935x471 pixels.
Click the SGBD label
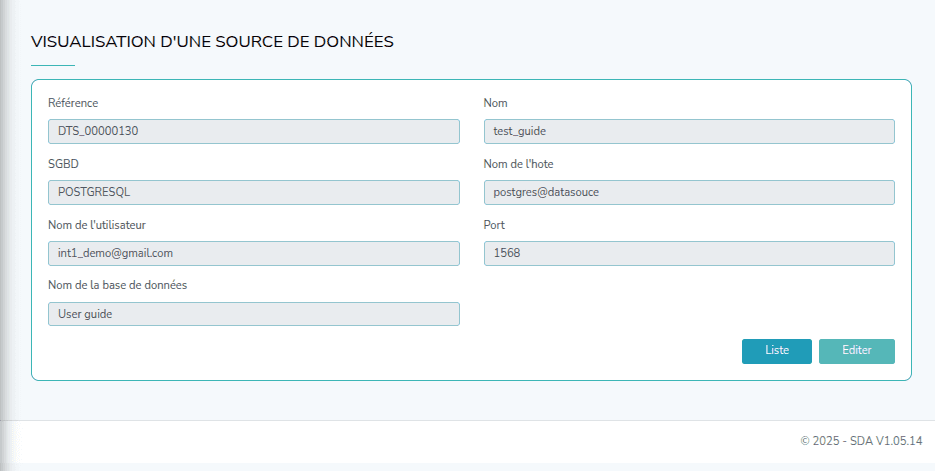(x=62, y=164)
